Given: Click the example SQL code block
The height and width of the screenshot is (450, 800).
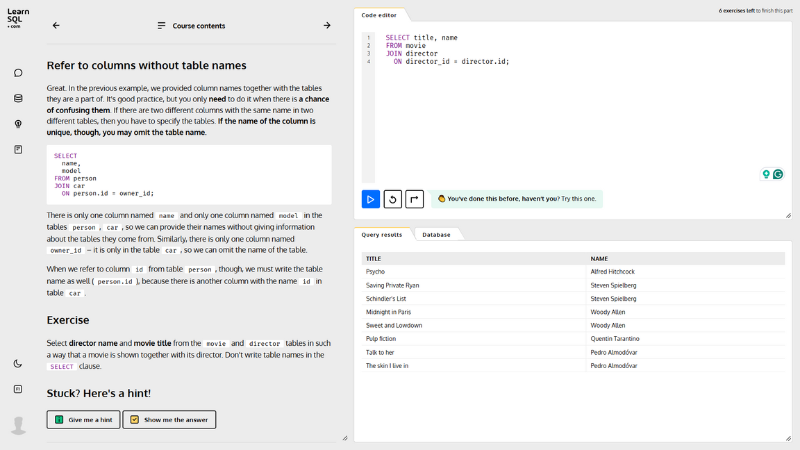Looking at the screenshot, I should point(189,174).
